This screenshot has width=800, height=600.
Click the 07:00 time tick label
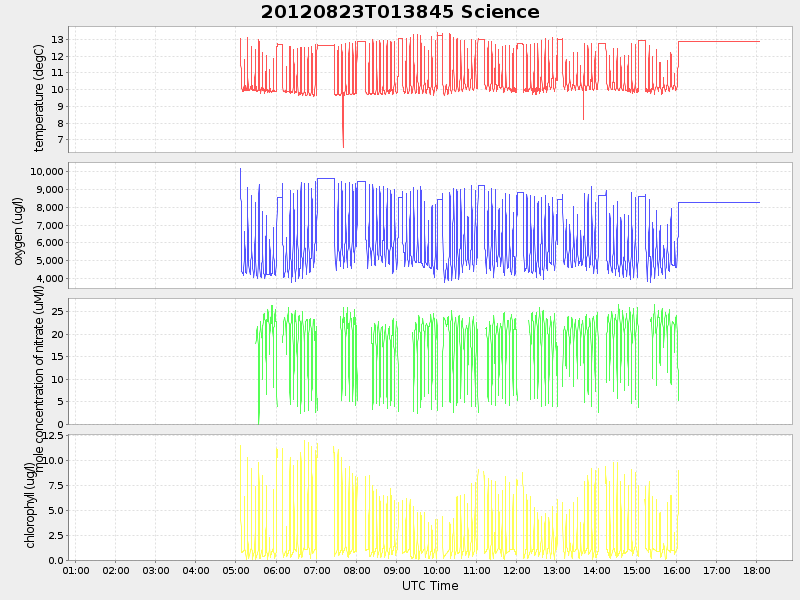316,570
